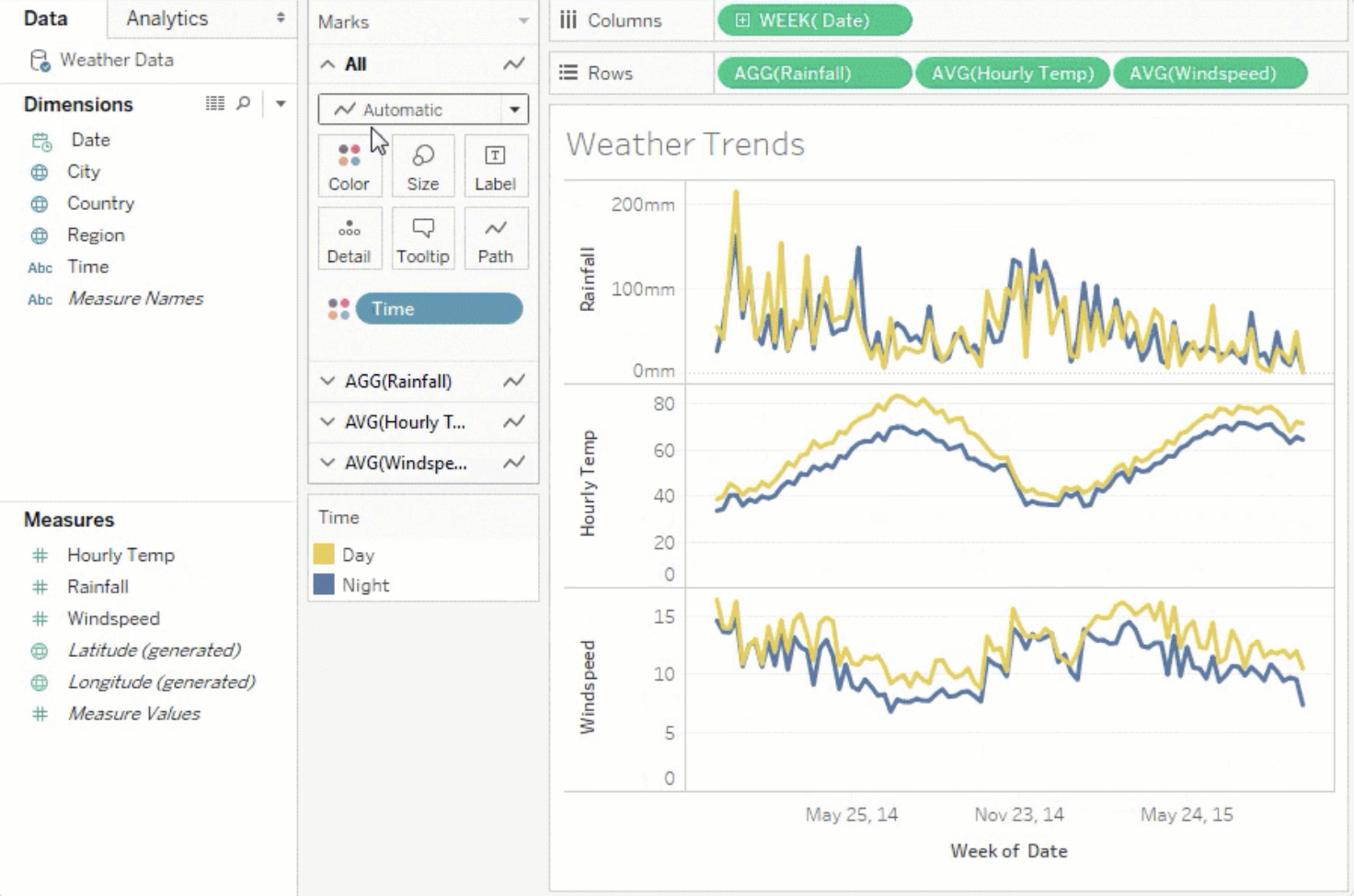Screen dimensions: 1354x896
Task: Switch to the Data tab
Action: (x=44, y=18)
